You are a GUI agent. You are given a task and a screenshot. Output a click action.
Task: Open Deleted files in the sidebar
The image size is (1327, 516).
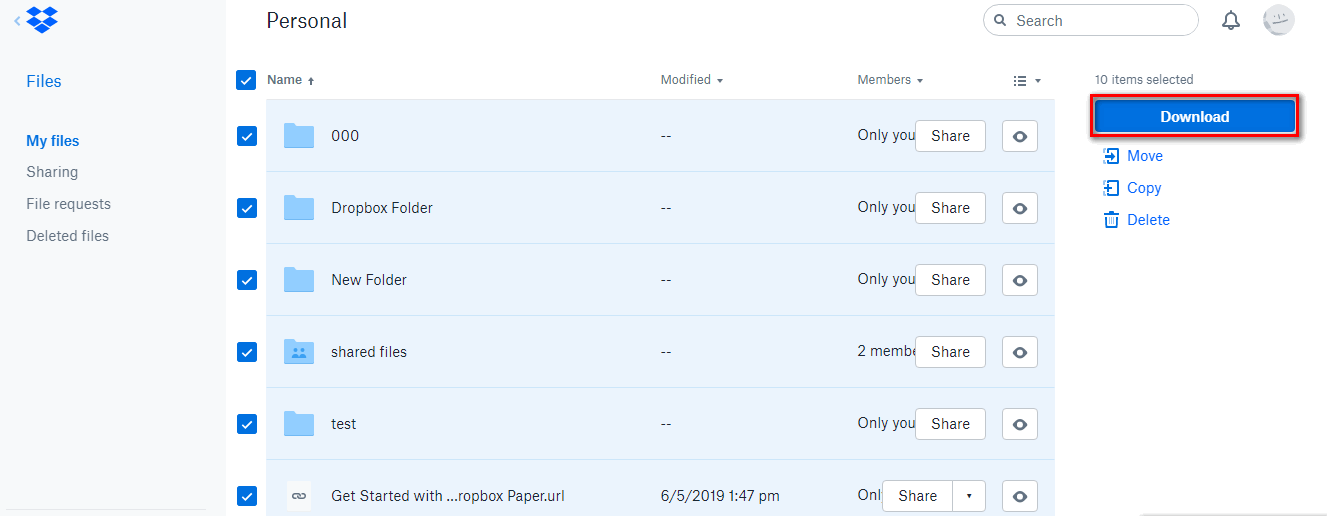[x=67, y=236]
